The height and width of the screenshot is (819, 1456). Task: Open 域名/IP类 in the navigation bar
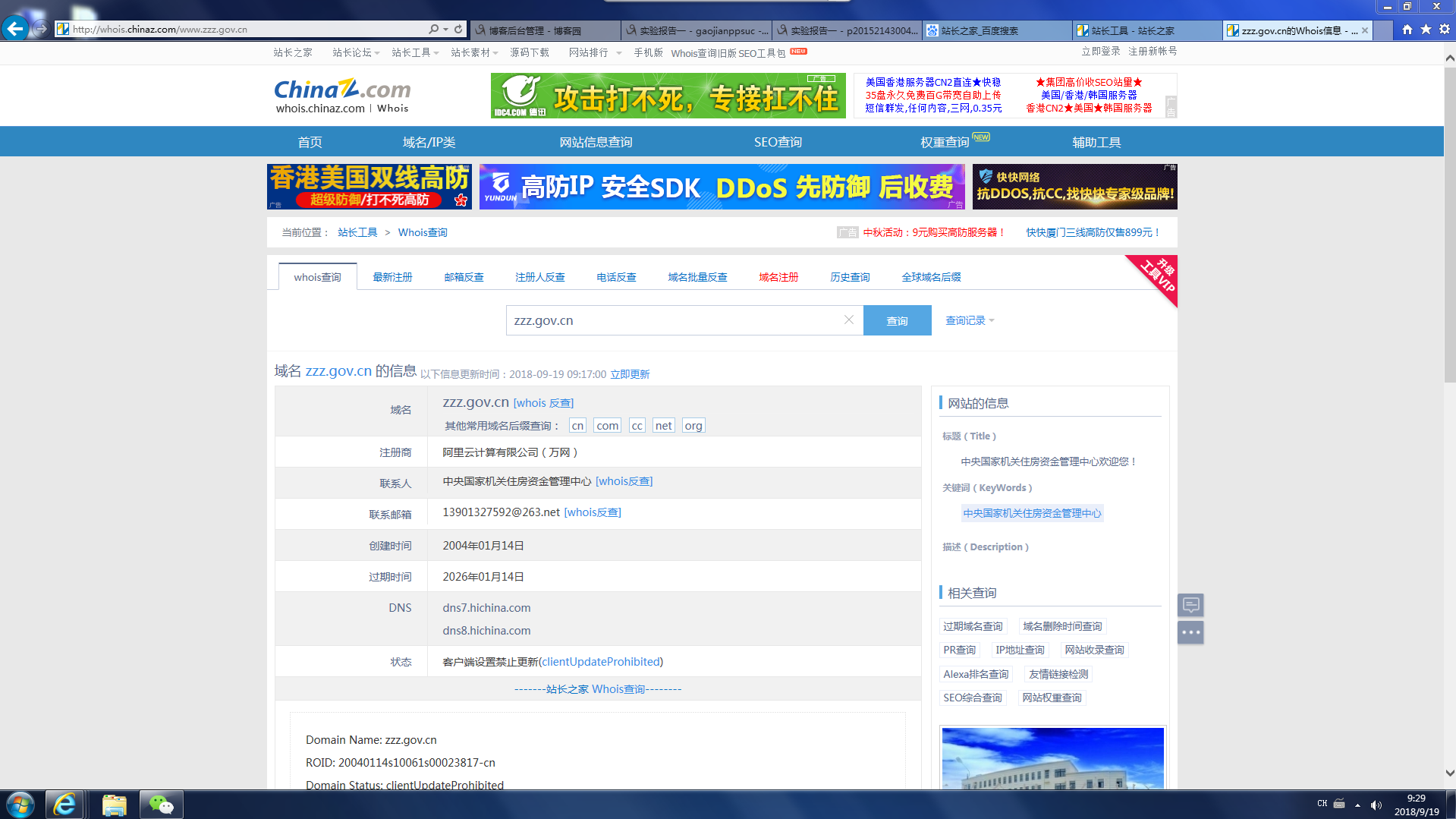point(429,142)
